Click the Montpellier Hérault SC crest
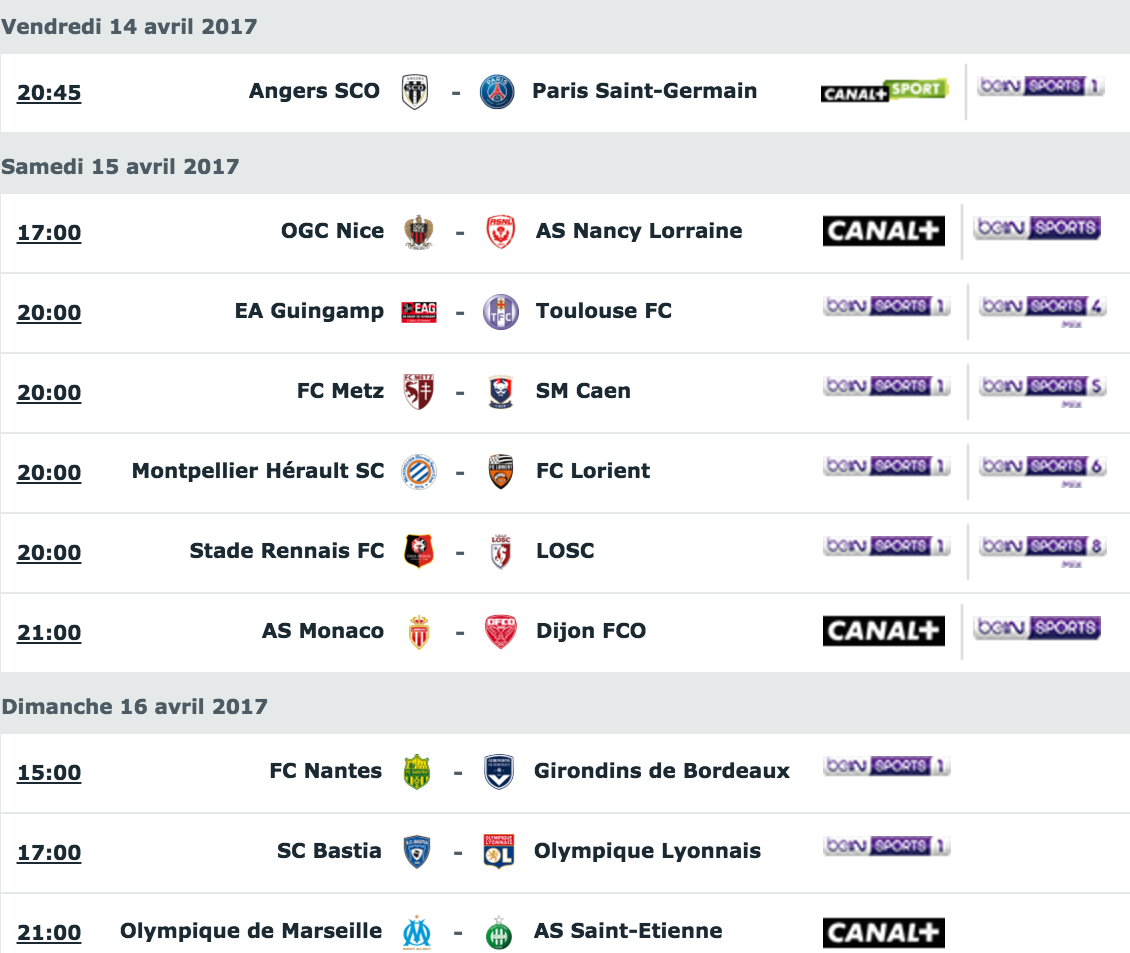Viewport: 1130px width, 953px height. (419, 472)
